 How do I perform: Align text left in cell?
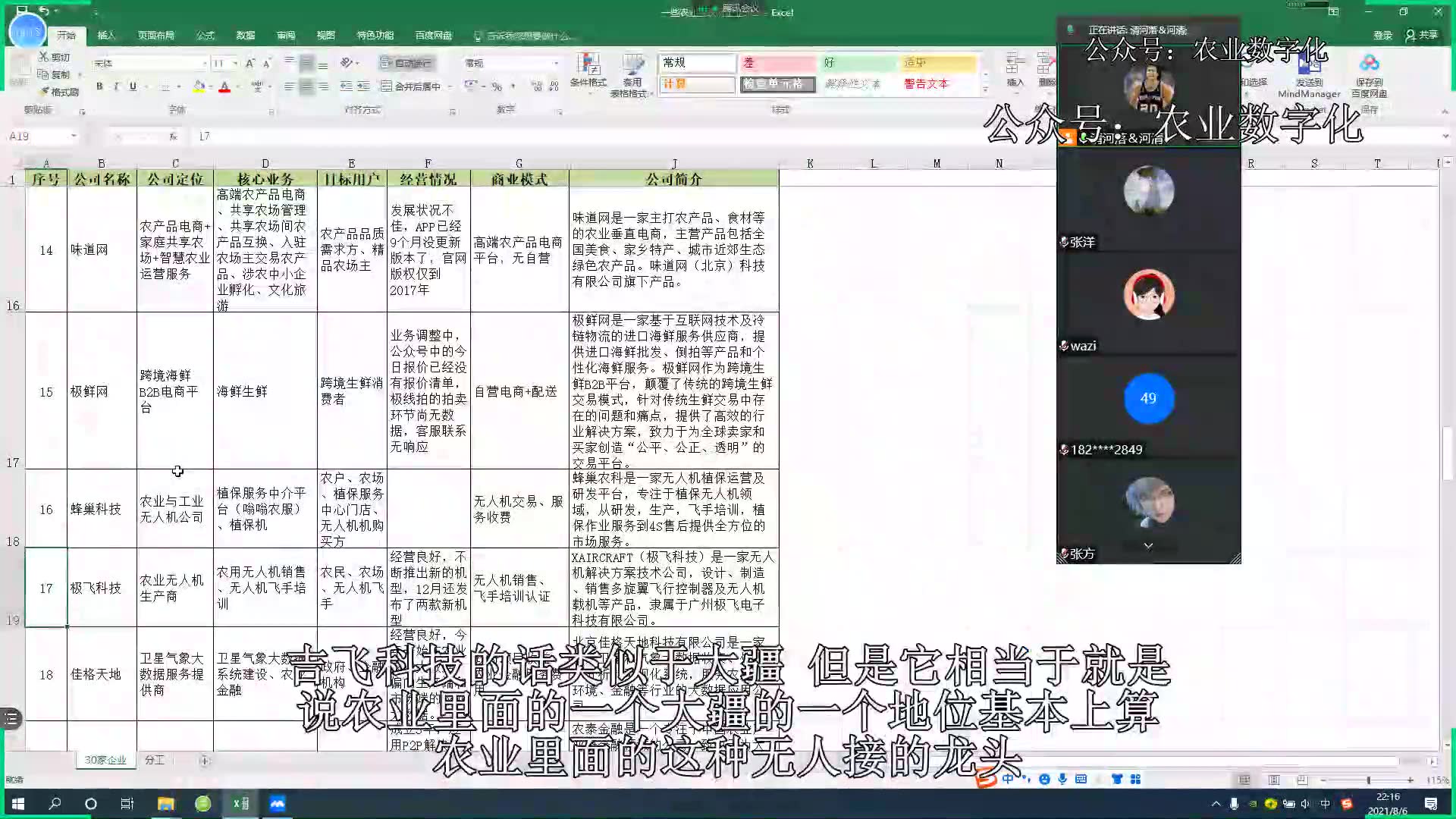tap(289, 86)
